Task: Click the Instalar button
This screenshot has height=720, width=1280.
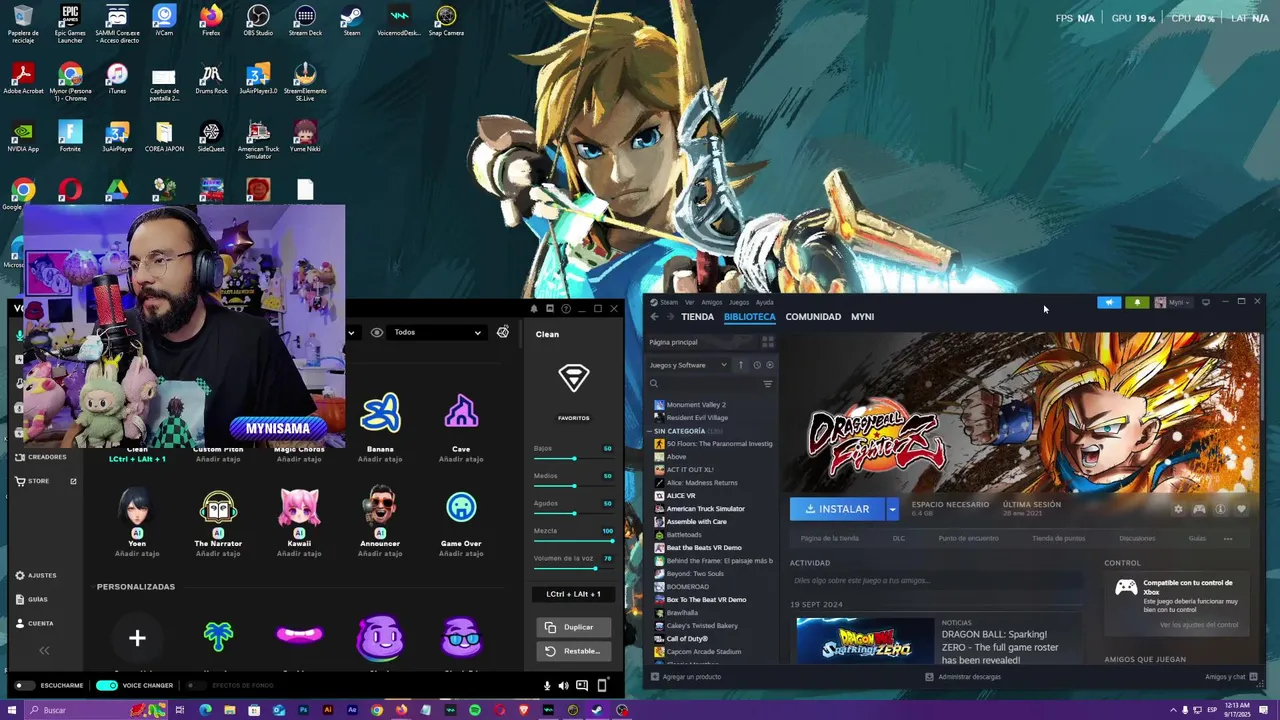Action: click(837, 509)
